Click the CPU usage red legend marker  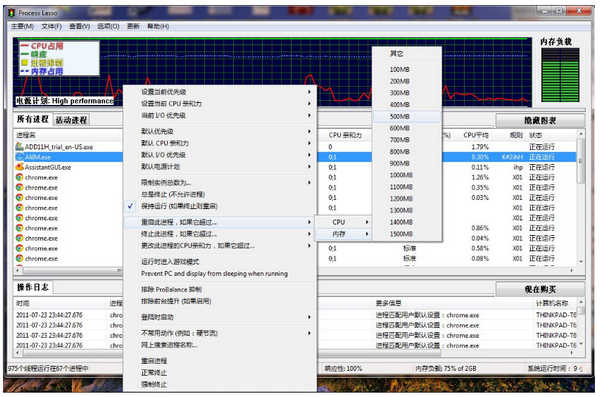pos(25,46)
